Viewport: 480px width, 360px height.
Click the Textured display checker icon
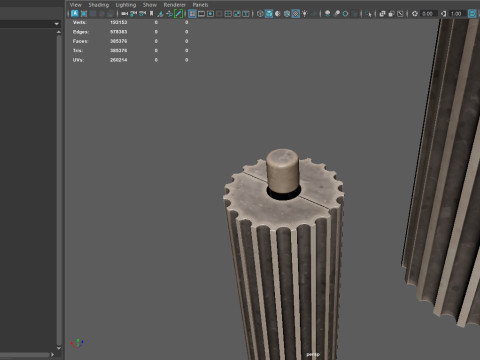tap(296, 13)
